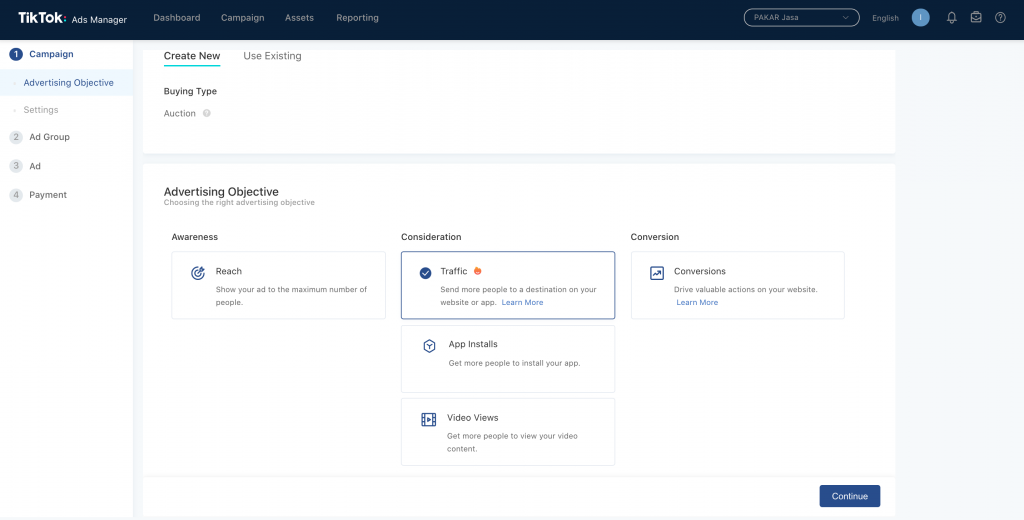The height and width of the screenshot is (520, 1024).
Task: Click 'Get more people to install your app' text
Action: click(514, 363)
